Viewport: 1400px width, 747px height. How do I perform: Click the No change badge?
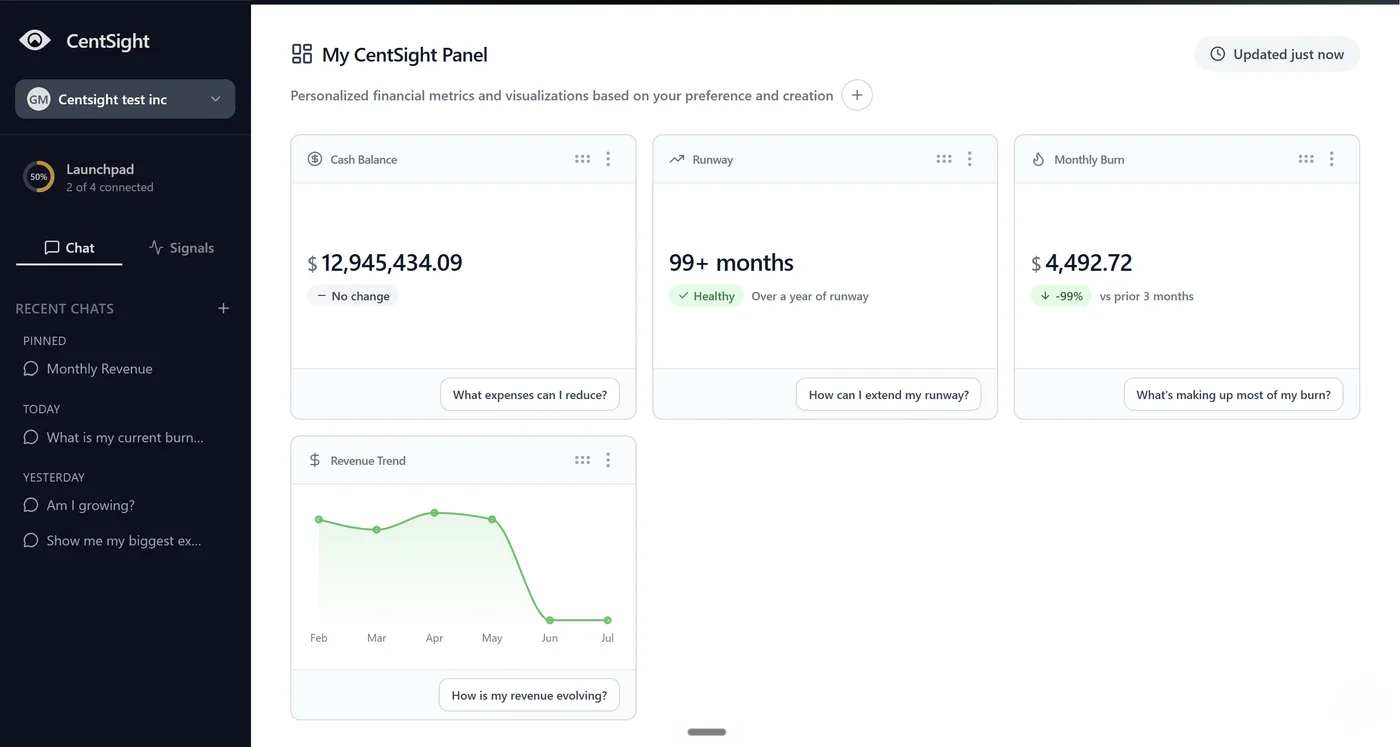pos(353,296)
